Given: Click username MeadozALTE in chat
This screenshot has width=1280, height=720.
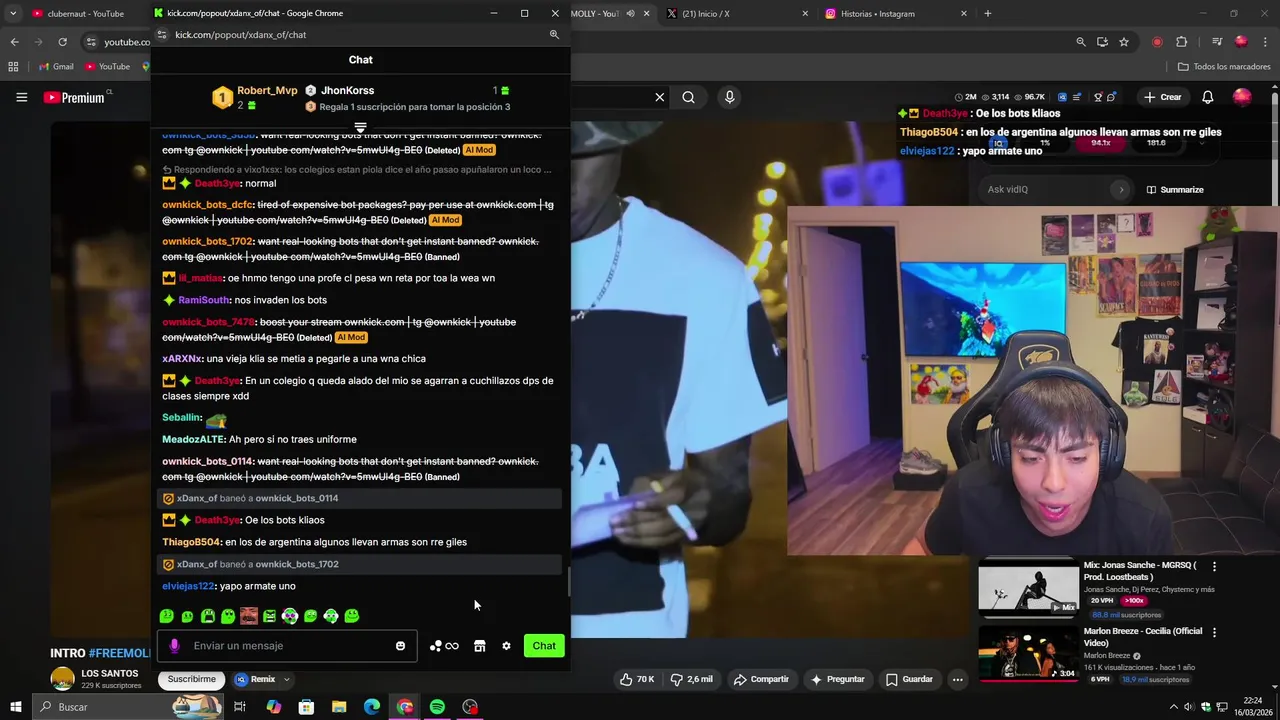Looking at the screenshot, I should coord(193,439).
